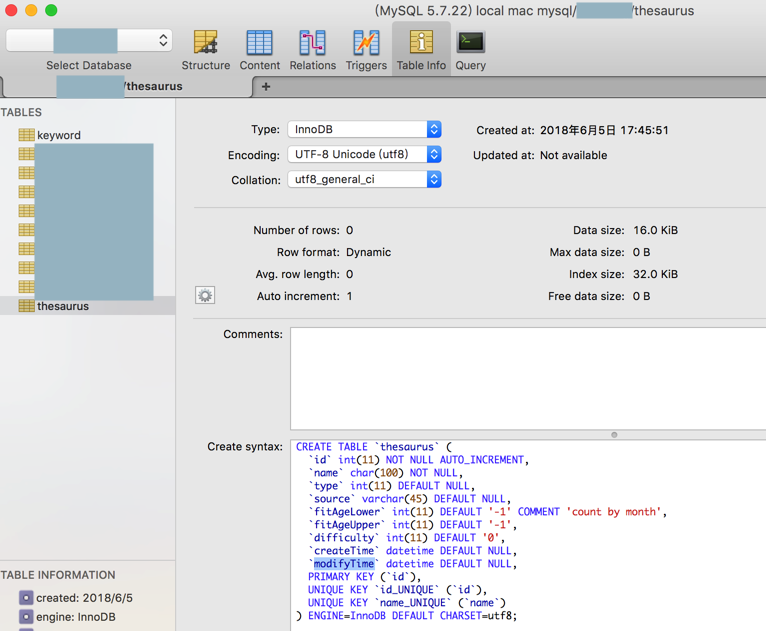This screenshot has width=766, height=631.
Task: Click 'engine: InnoDB' table information
Action: click(76, 617)
